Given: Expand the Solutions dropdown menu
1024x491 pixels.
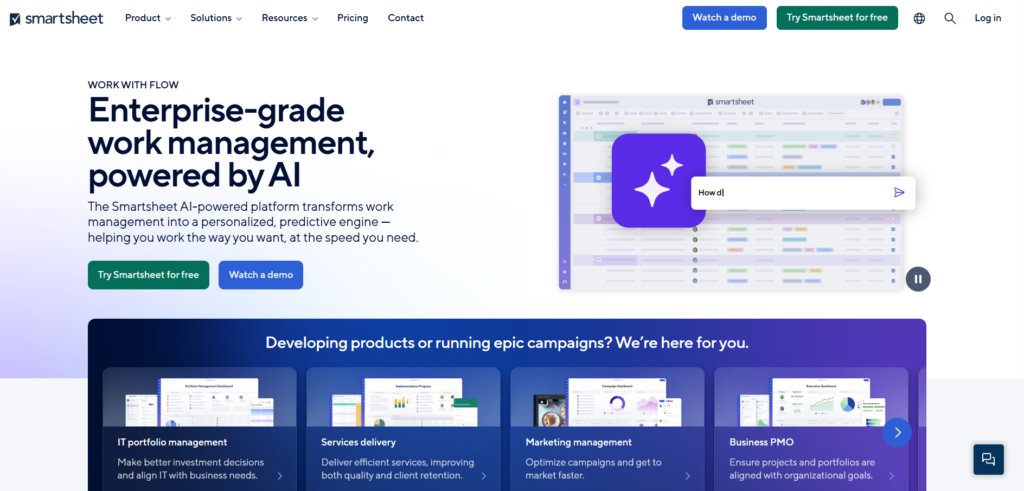Looking at the screenshot, I should coord(216,18).
